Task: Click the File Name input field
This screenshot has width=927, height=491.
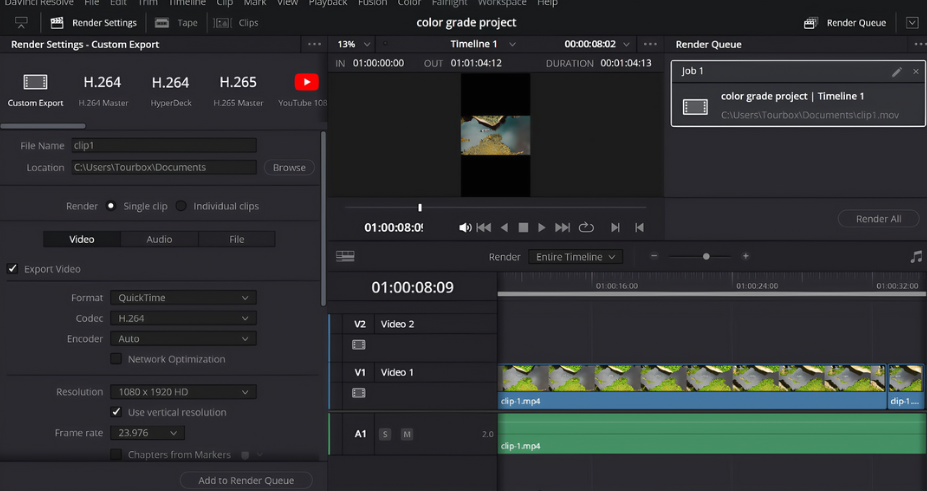Action: [164, 145]
